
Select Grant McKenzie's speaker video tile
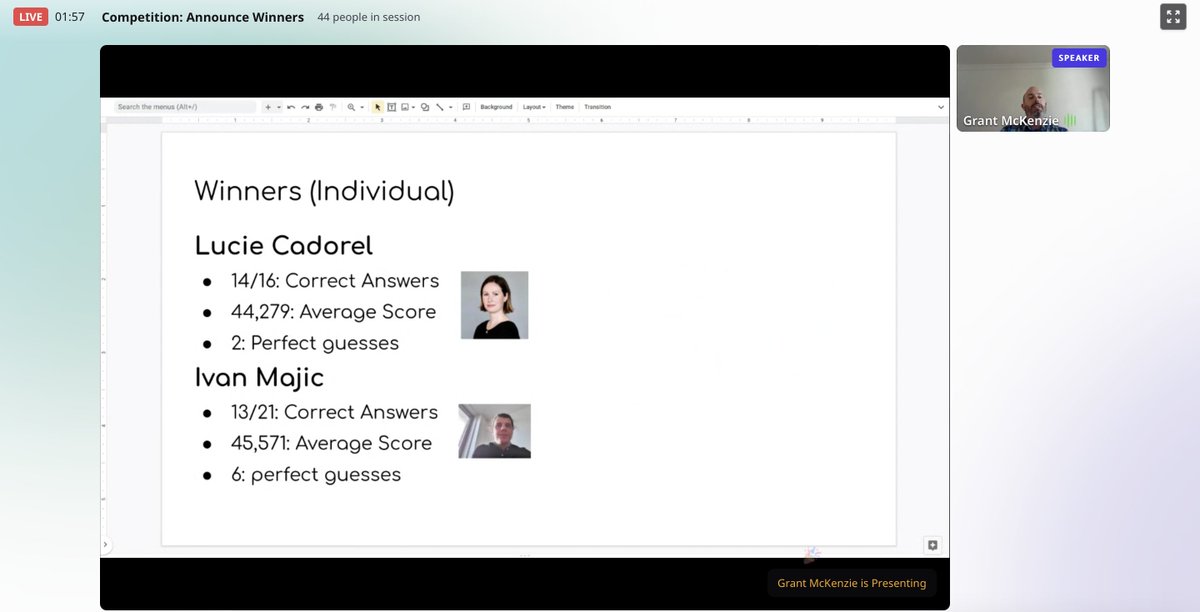(1033, 88)
